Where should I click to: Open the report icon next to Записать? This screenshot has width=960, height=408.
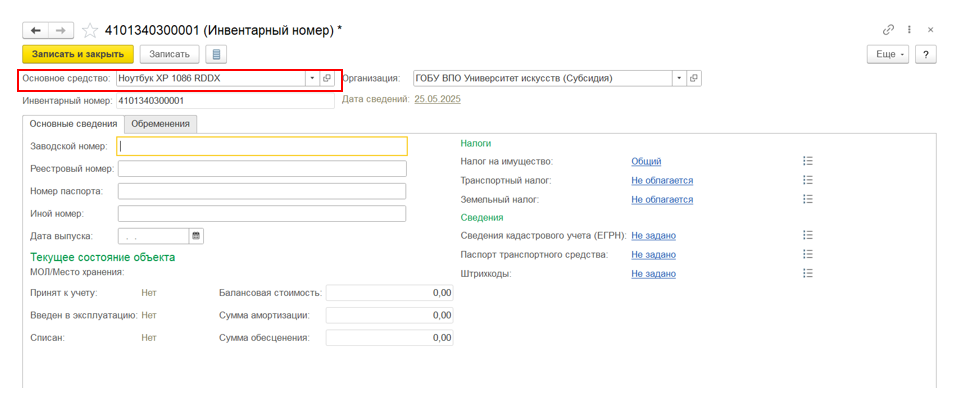coord(216,54)
